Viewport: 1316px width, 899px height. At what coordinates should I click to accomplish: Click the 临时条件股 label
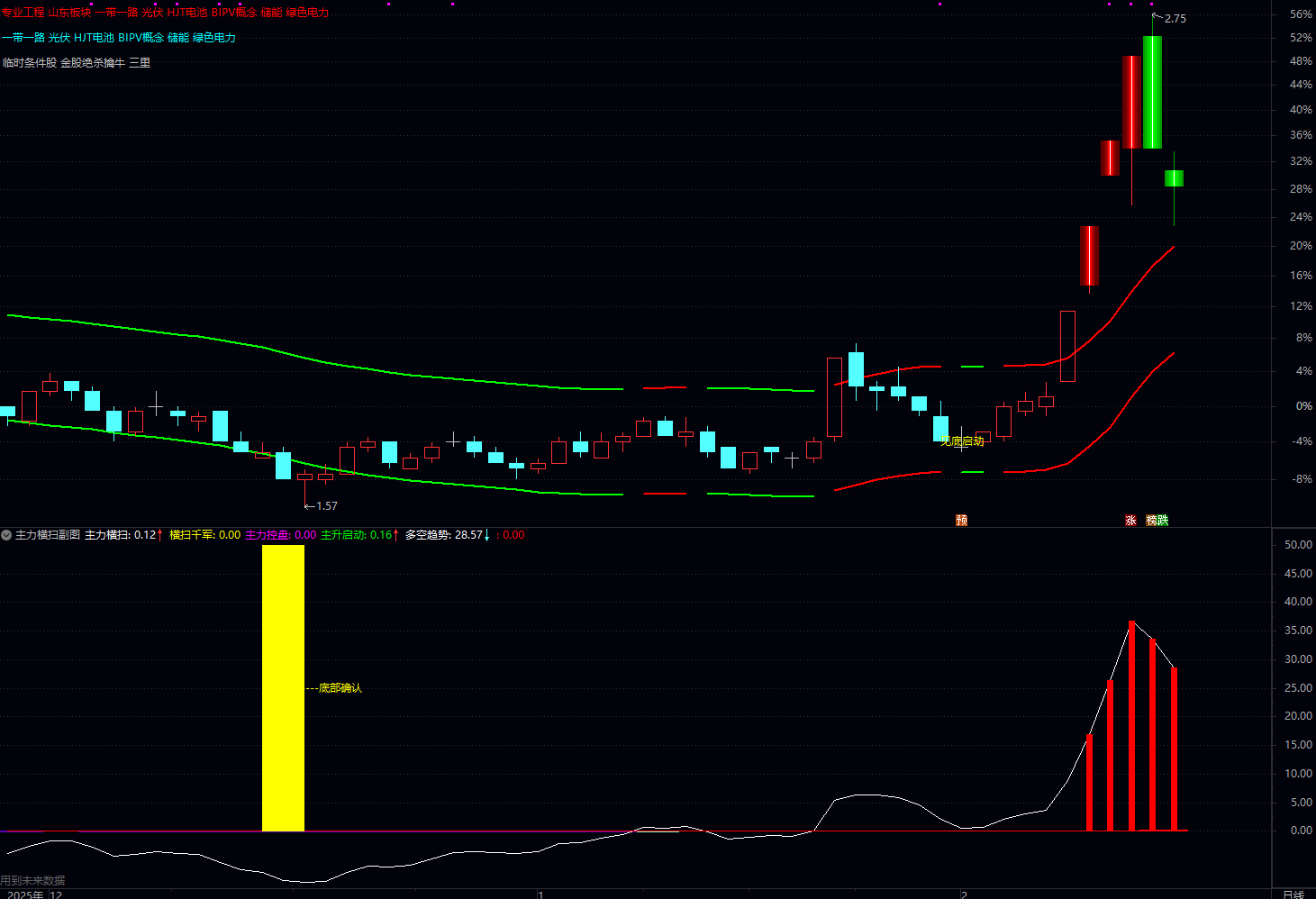click(x=30, y=63)
